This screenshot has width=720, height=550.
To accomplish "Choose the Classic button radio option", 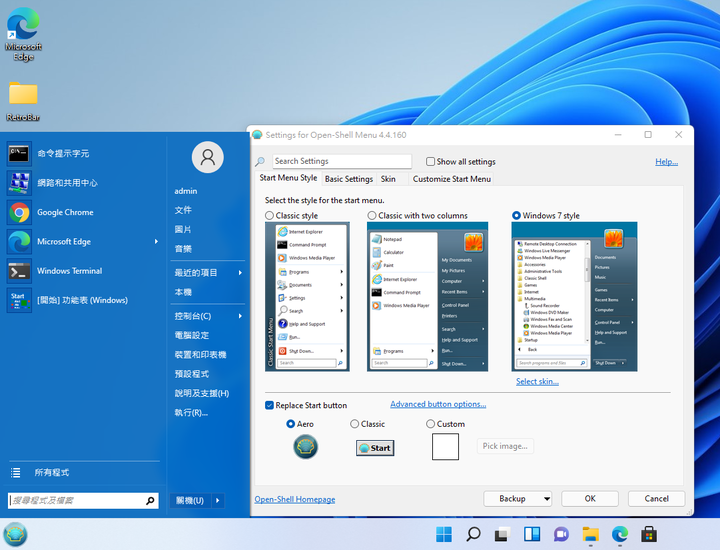I will point(354,424).
